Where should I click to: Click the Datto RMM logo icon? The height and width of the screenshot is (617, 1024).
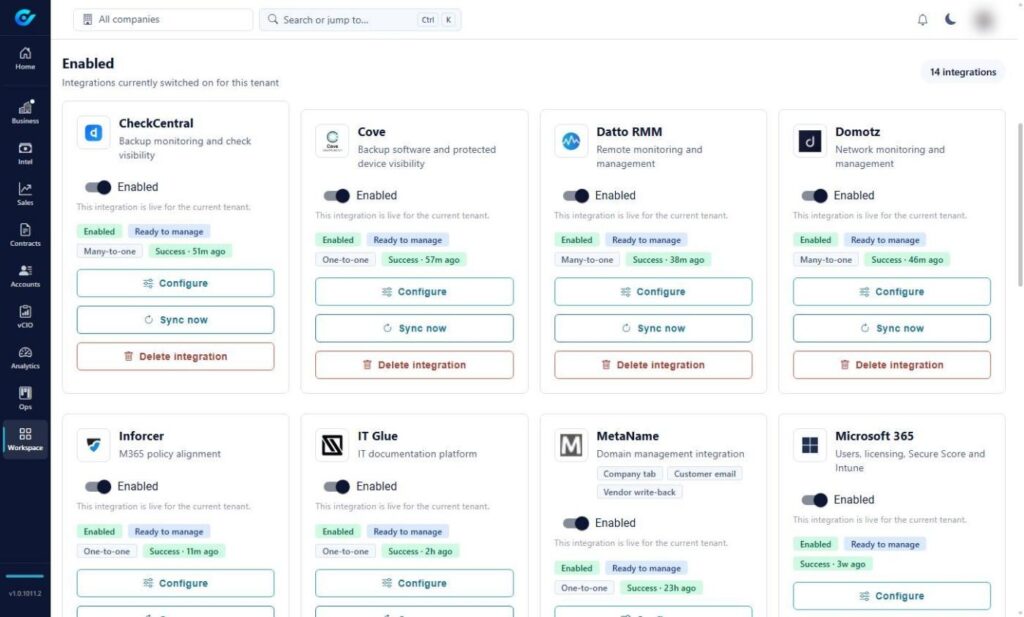[571, 141]
